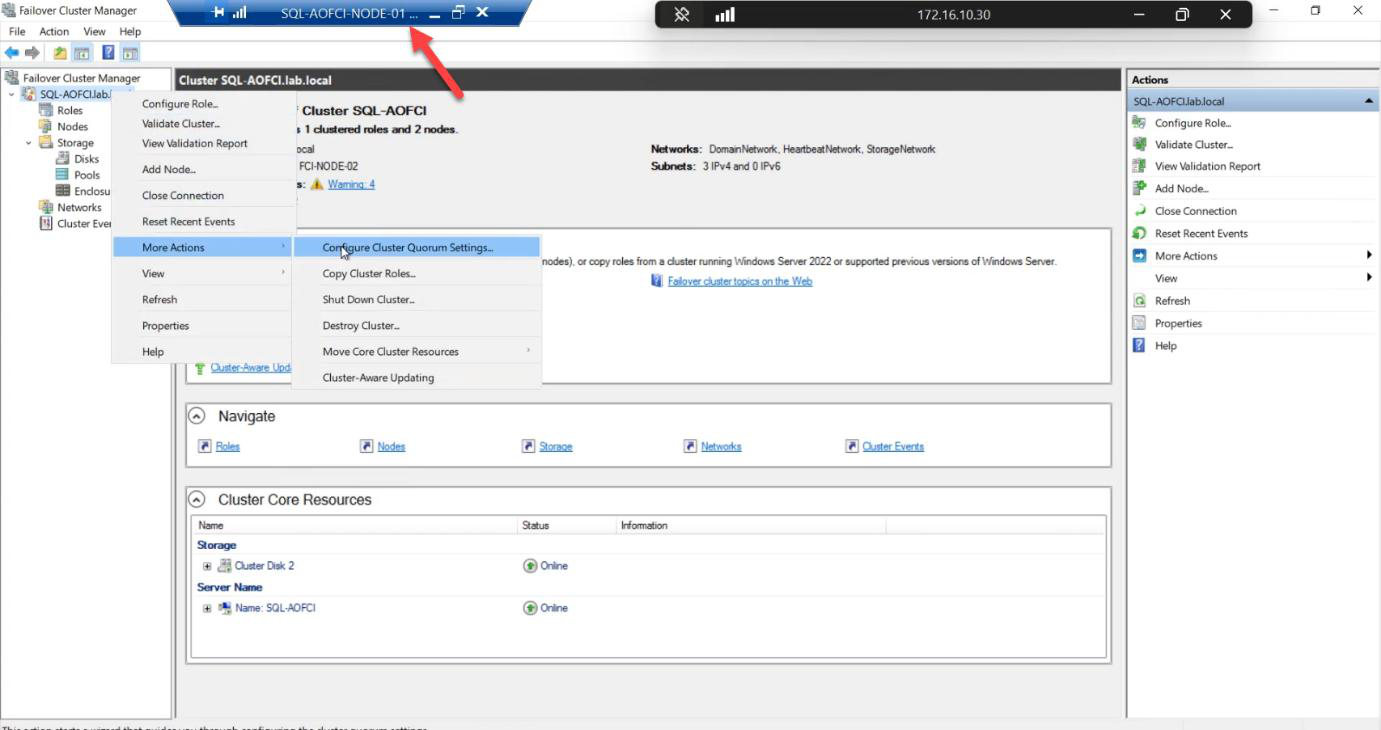Choose Destroy Cluster from submenu
This screenshot has width=1381, height=730.
(417, 325)
